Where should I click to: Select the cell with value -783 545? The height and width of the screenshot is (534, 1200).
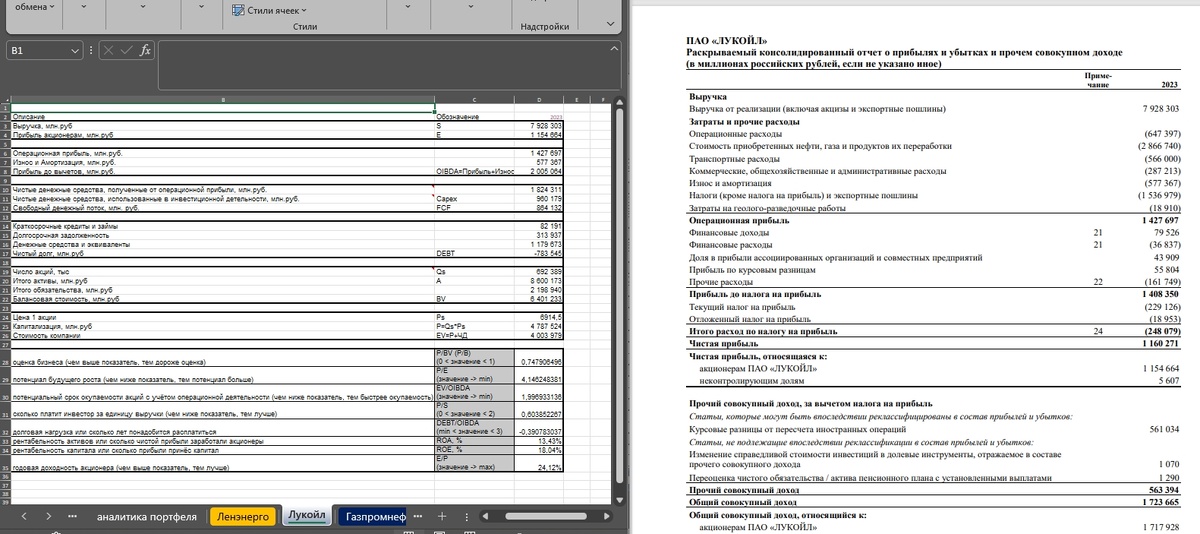[541, 253]
